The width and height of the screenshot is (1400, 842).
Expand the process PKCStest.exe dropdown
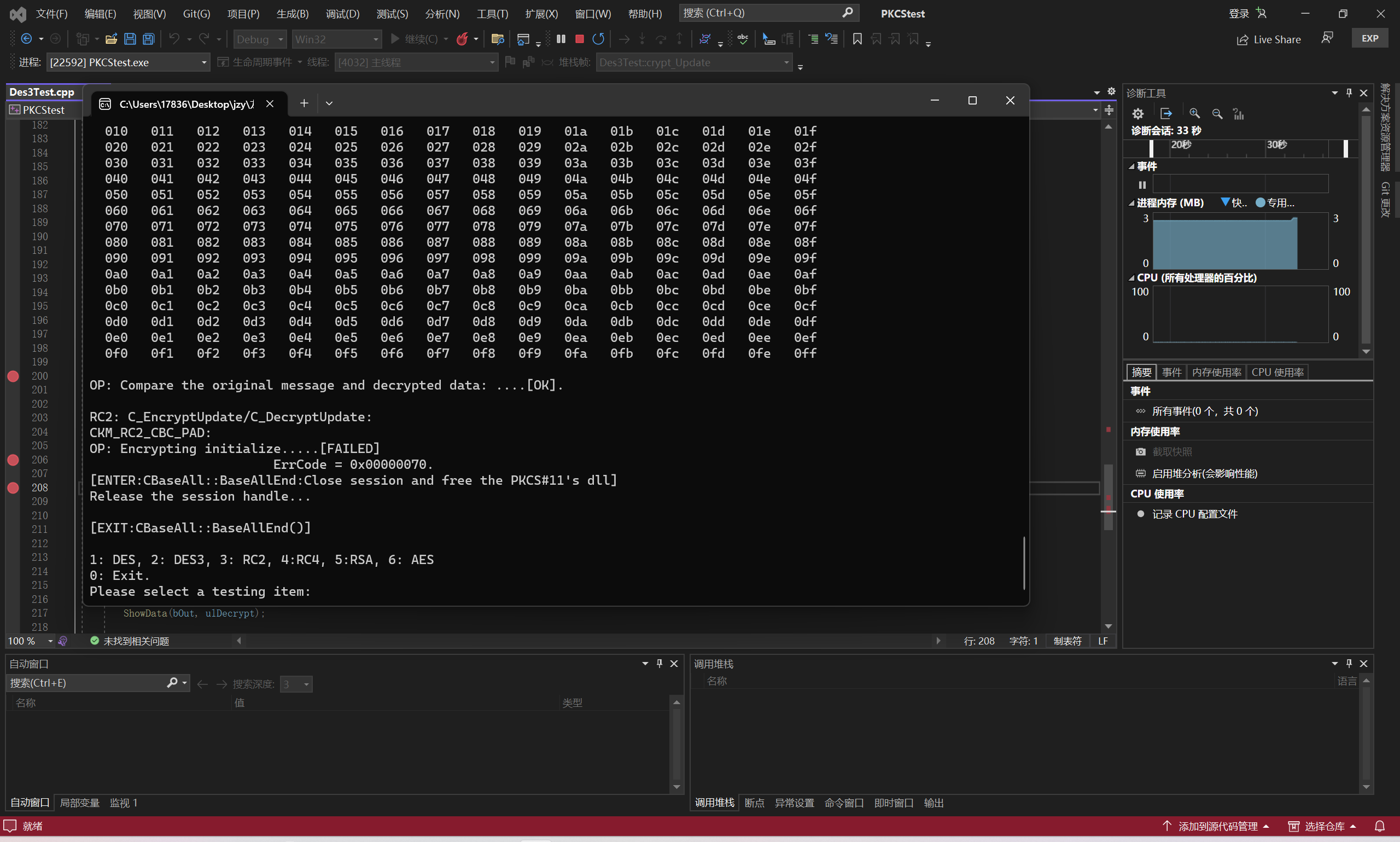click(x=203, y=62)
